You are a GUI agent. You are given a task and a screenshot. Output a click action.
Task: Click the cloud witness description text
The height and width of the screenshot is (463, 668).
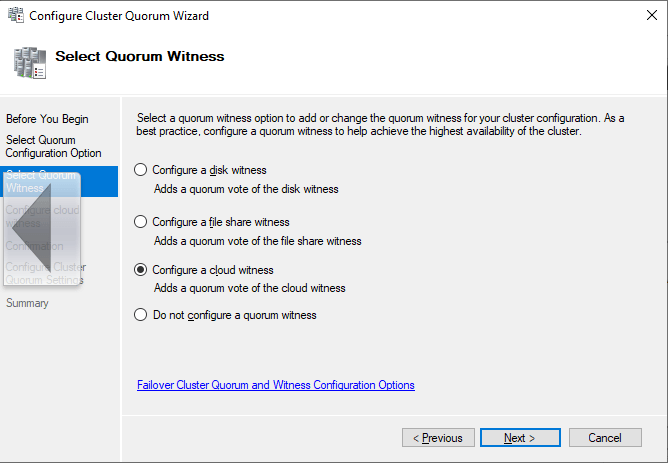tap(250, 288)
